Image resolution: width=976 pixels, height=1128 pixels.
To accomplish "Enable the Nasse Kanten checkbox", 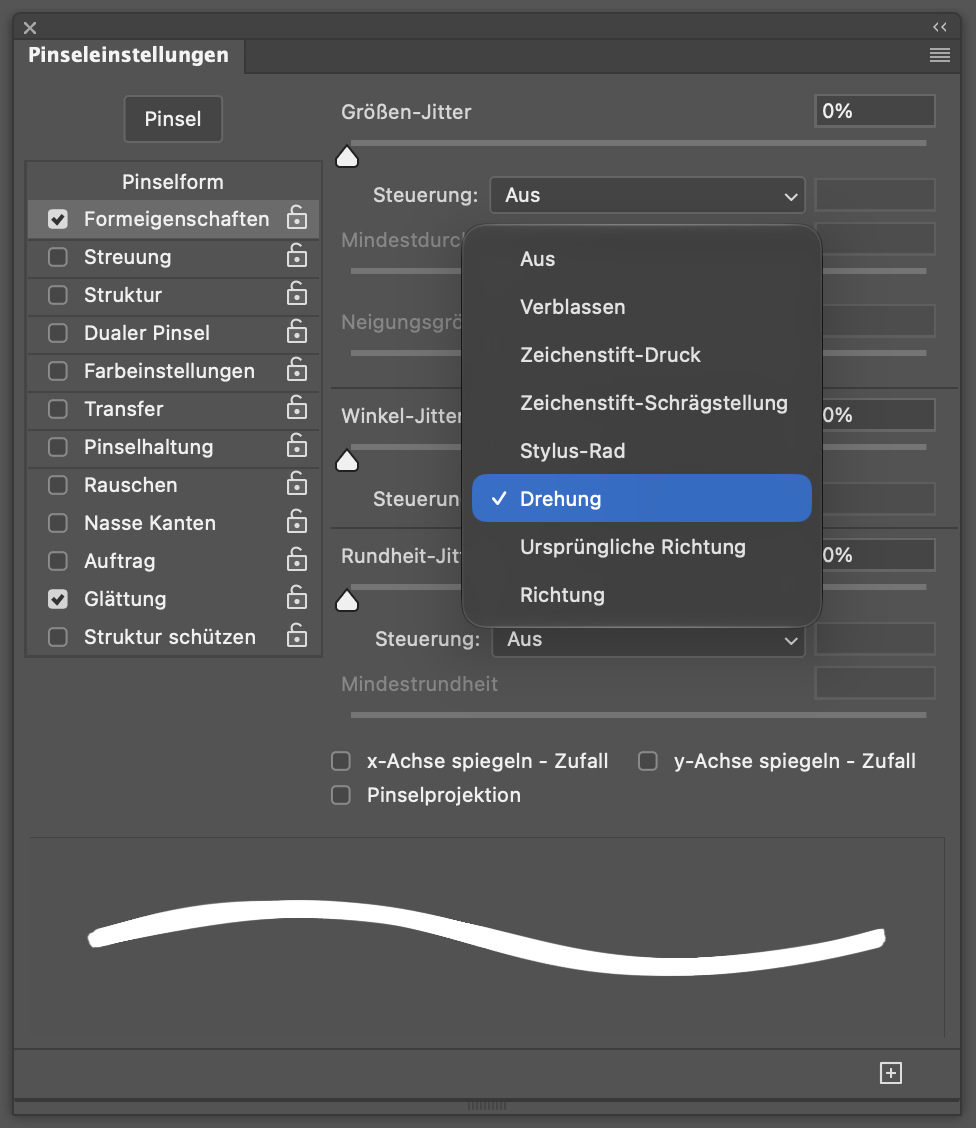I will coord(58,523).
